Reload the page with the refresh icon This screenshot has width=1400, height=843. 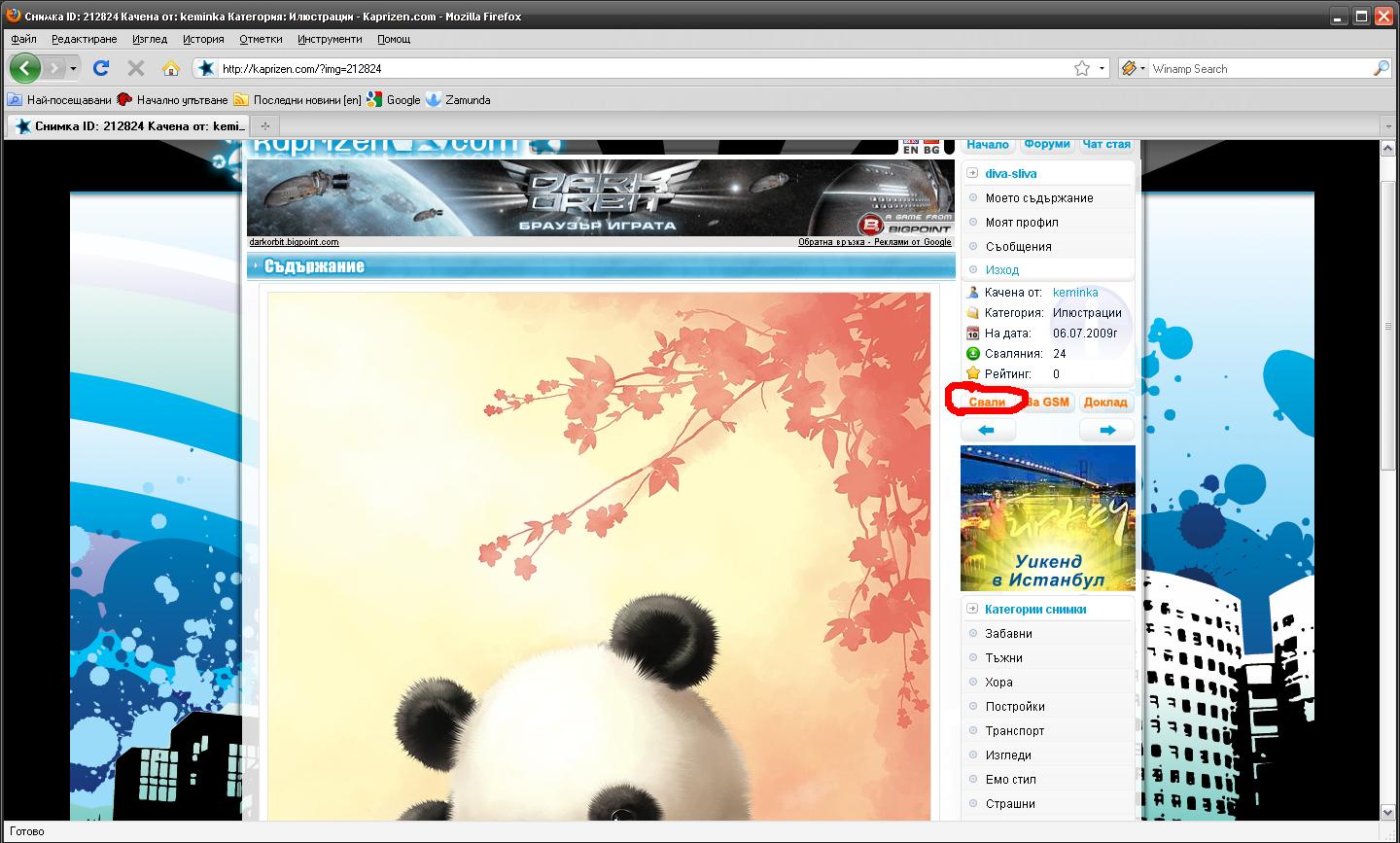pos(100,68)
